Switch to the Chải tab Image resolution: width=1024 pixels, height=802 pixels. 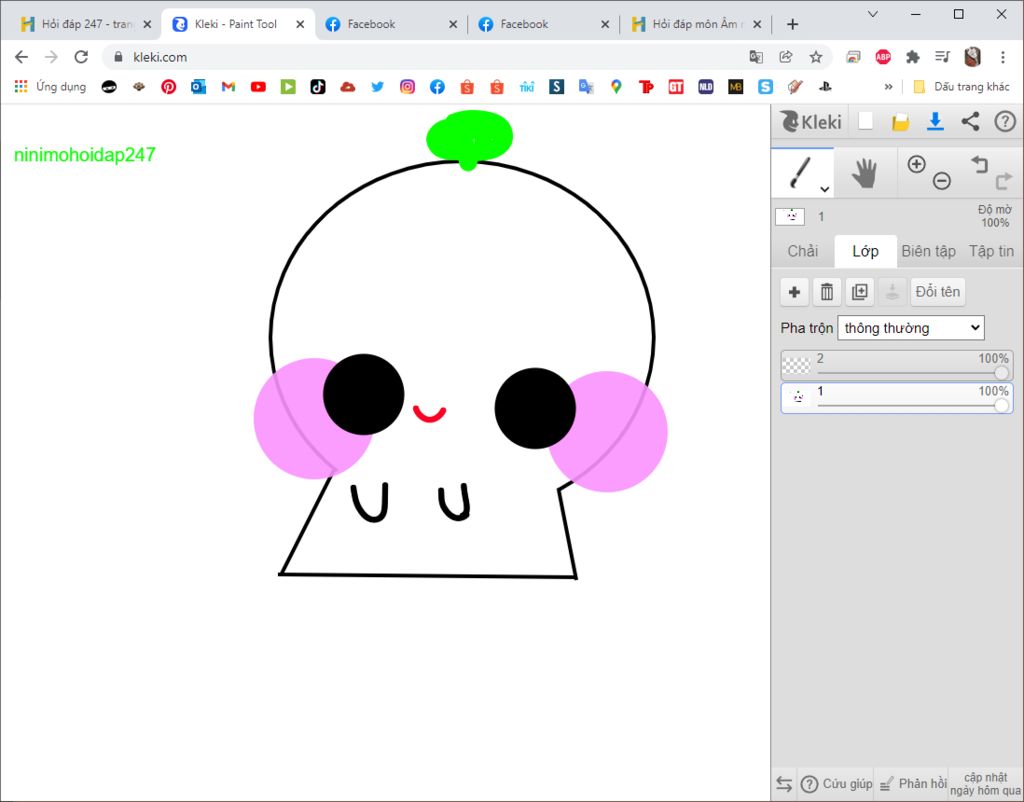point(803,251)
